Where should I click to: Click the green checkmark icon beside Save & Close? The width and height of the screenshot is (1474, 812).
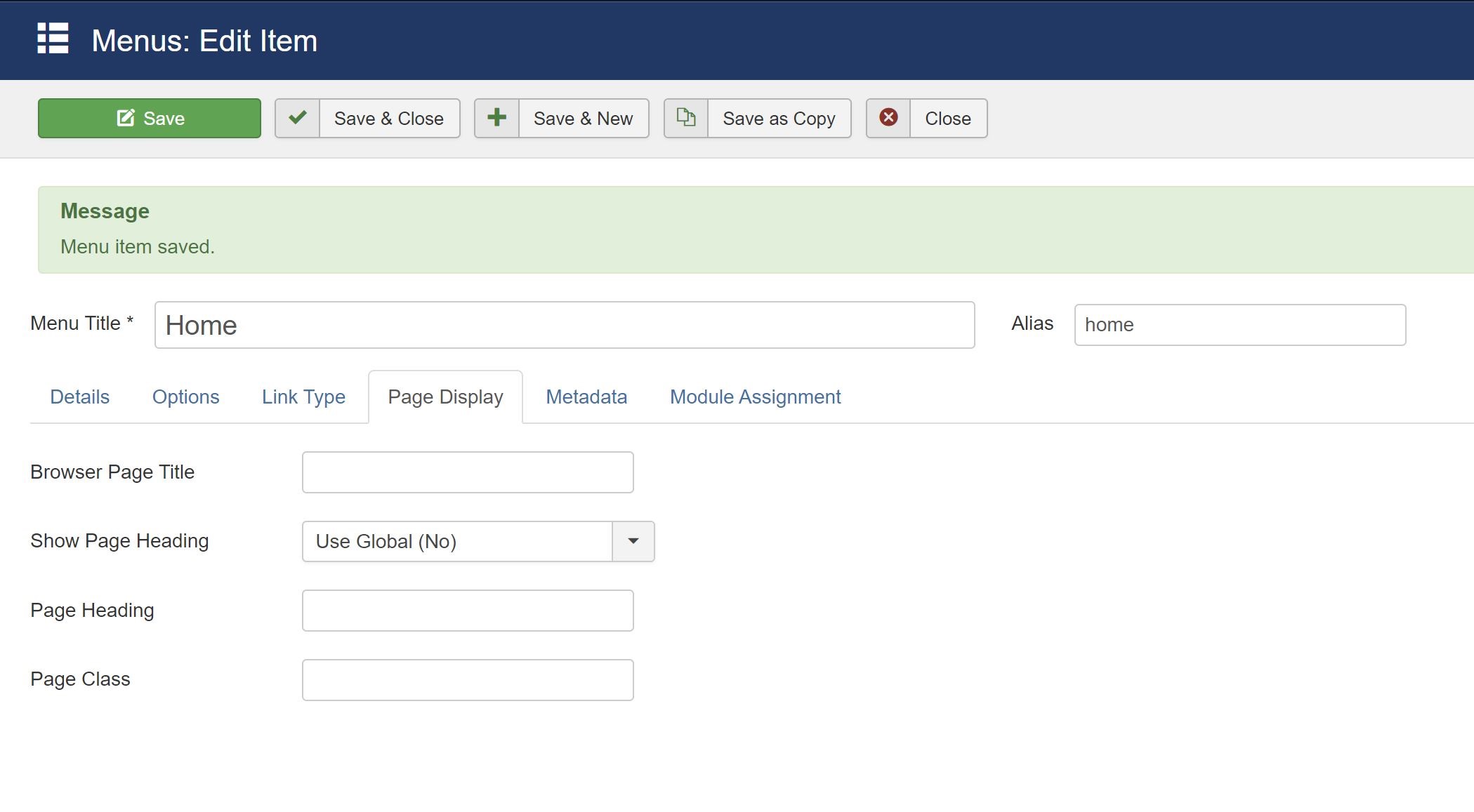(x=298, y=118)
